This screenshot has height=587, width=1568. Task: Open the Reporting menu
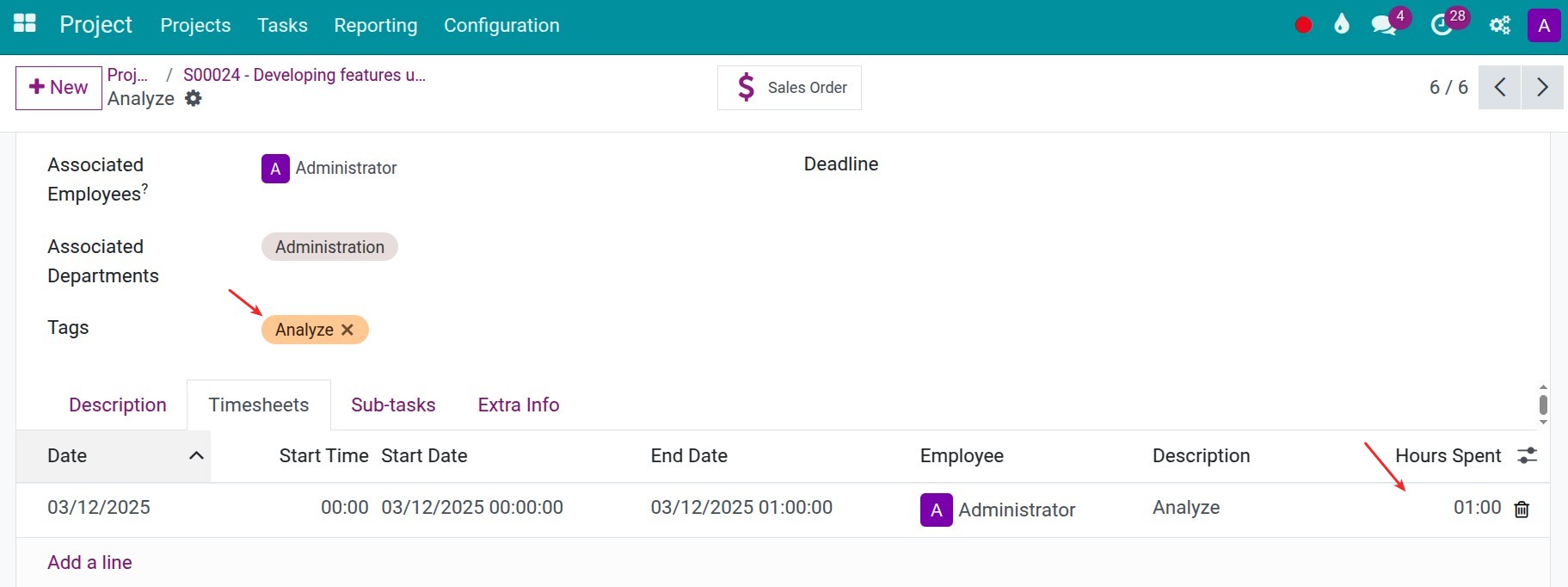(x=375, y=26)
